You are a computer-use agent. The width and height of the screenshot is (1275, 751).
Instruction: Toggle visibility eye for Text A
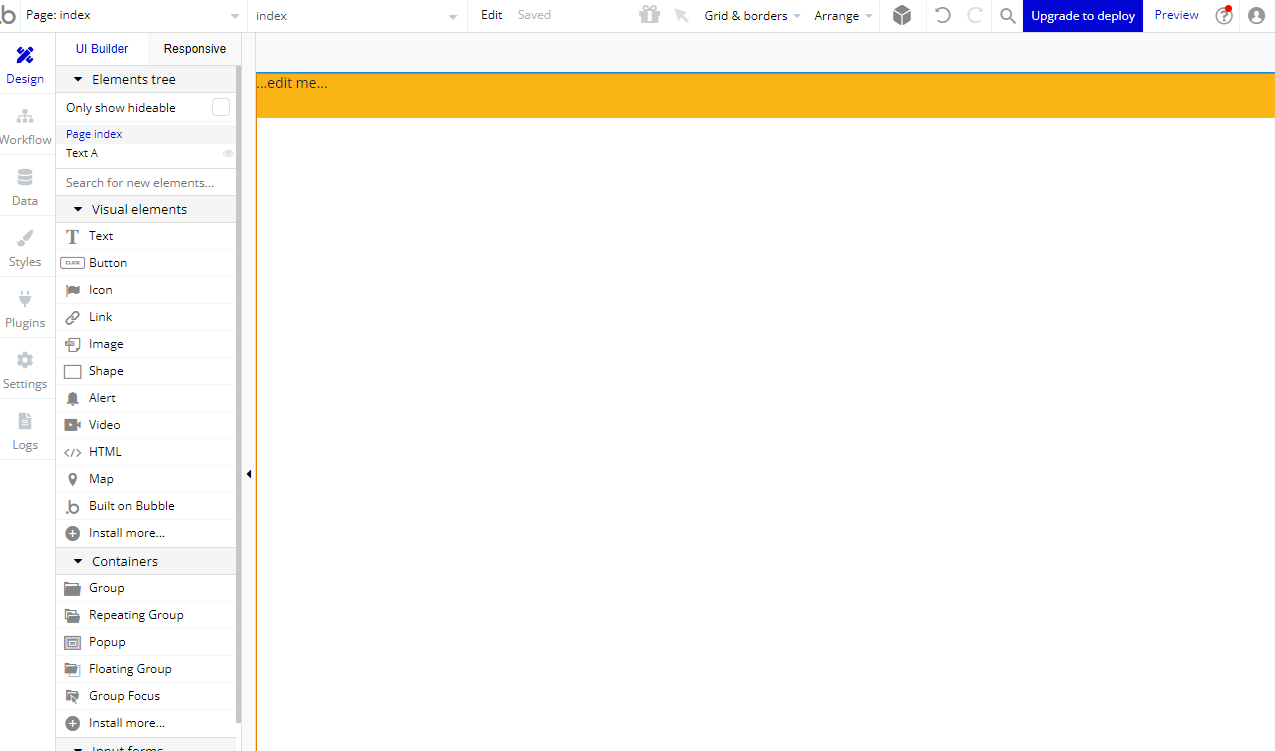click(x=228, y=154)
